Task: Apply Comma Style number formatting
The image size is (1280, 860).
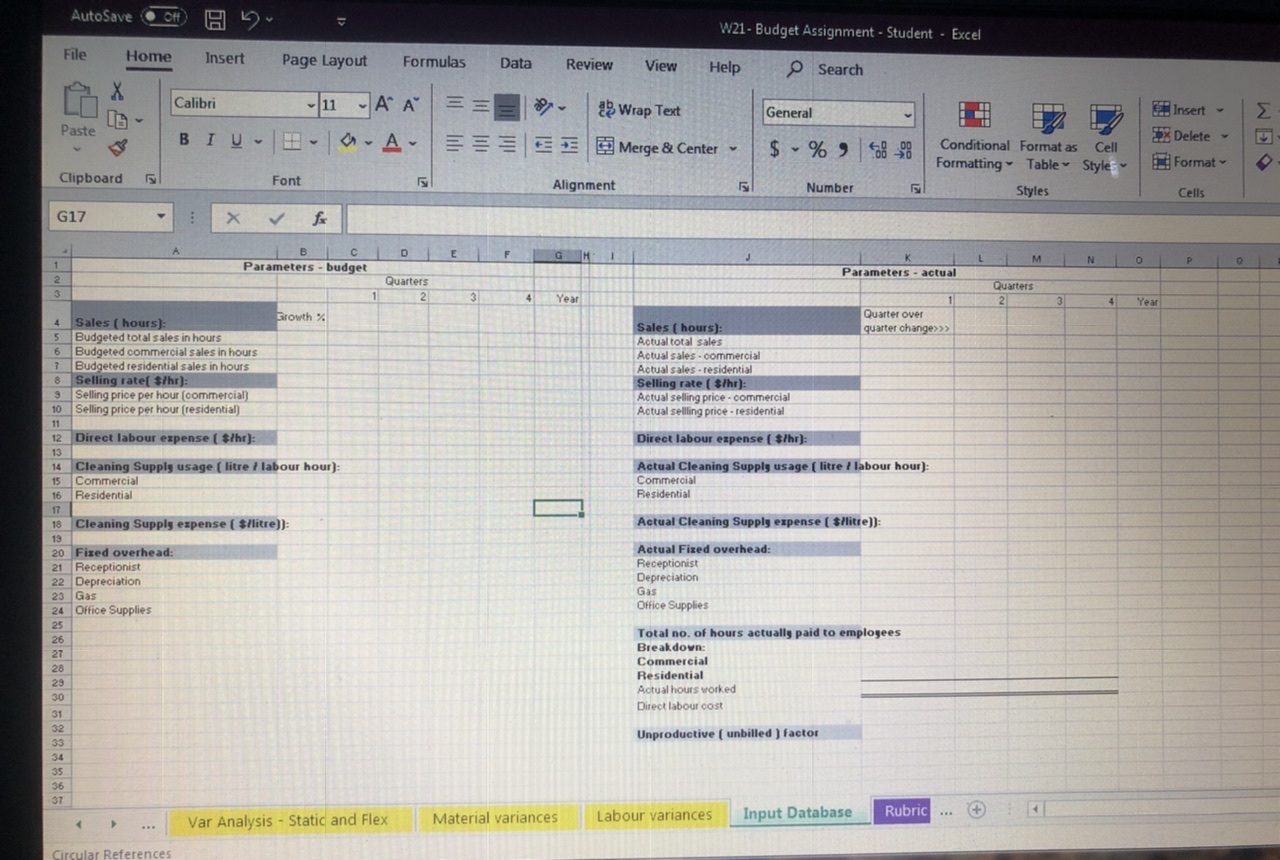Action: pos(842,148)
